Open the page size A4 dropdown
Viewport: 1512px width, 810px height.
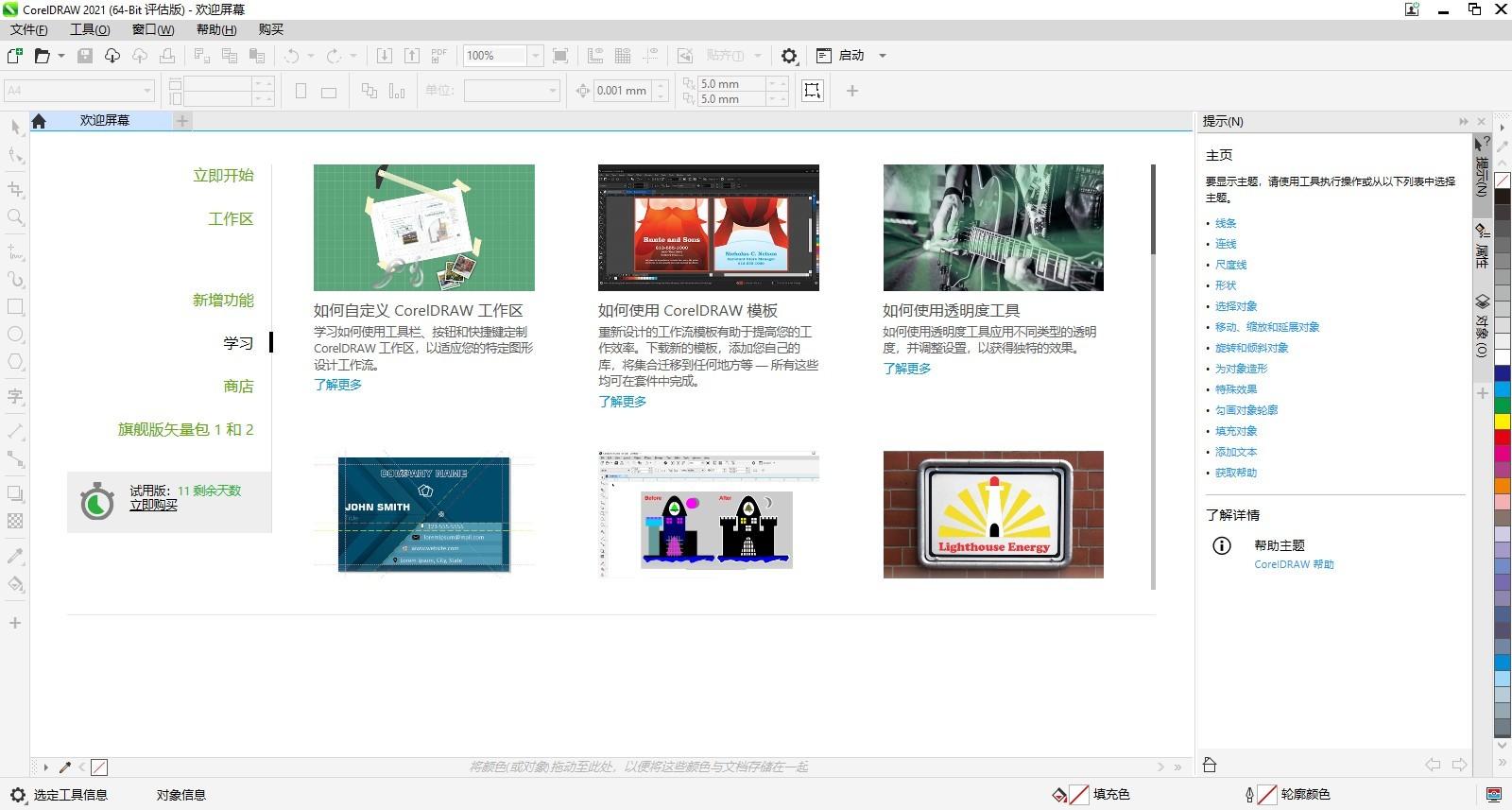[x=147, y=91]
